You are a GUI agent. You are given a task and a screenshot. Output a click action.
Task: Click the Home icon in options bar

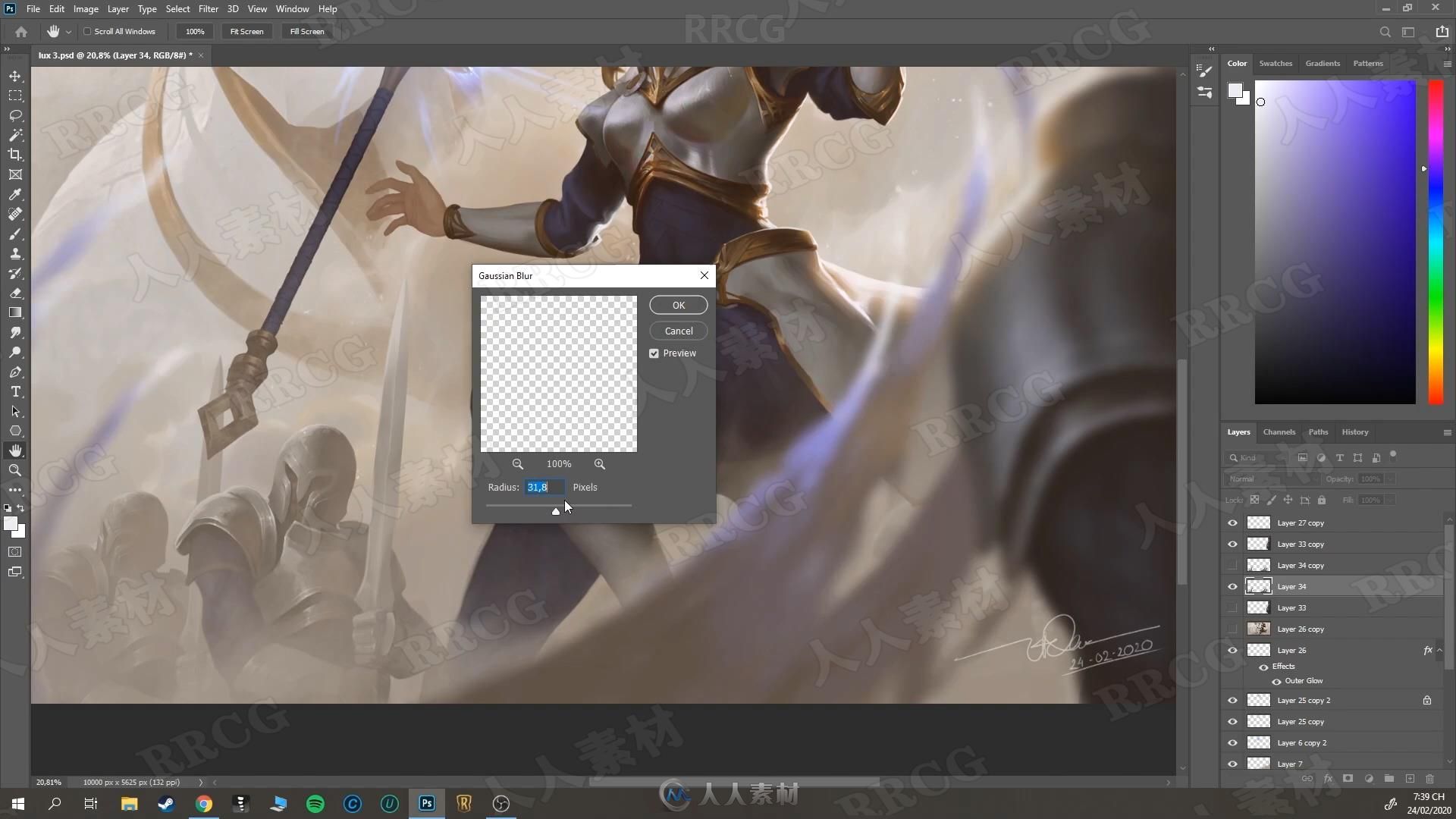pyautogui.click(x=21, y=32)
